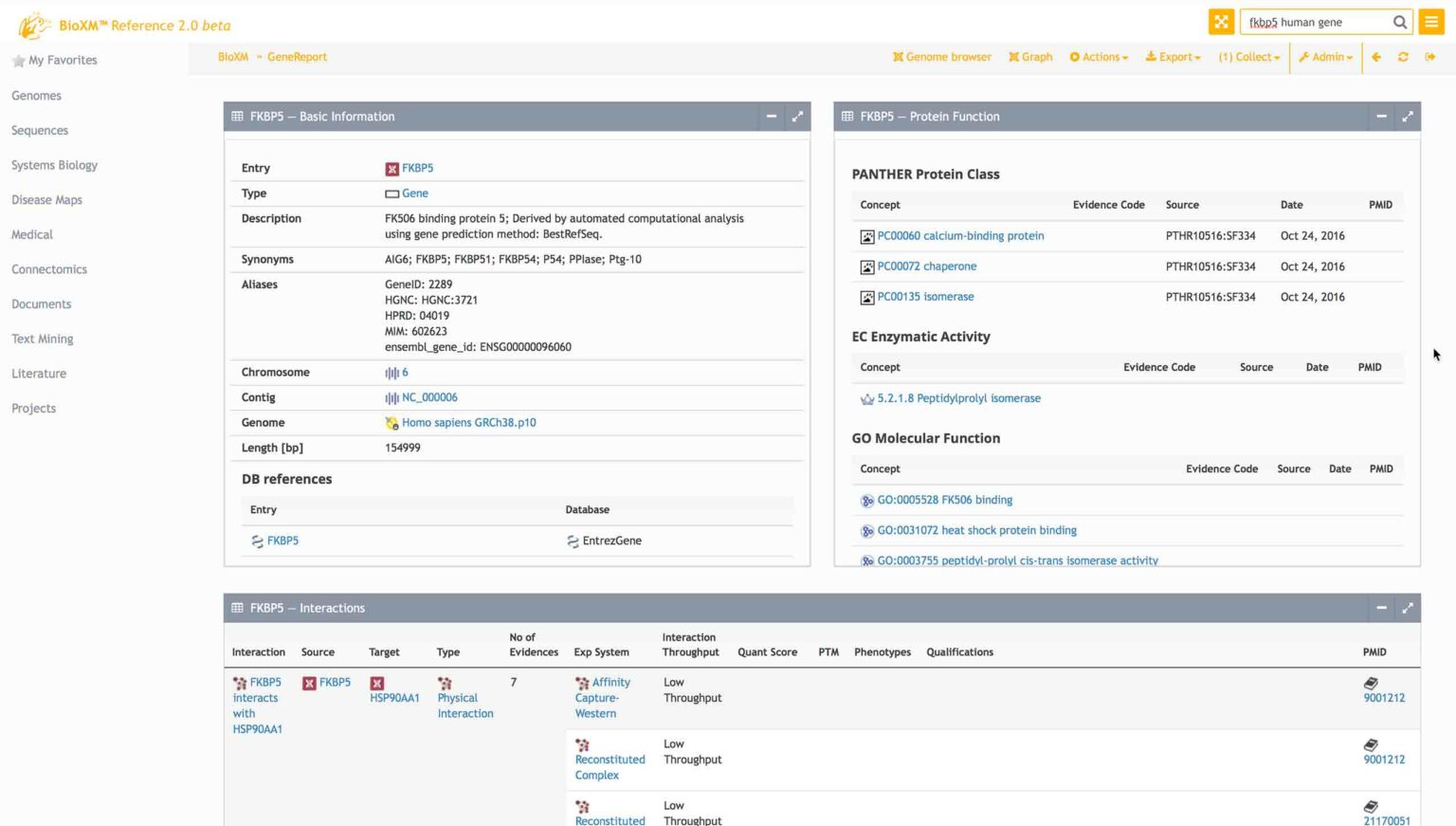Open the Actions dropdown
Screen dimensions: 1456x826
click(x=1098, y=57)
